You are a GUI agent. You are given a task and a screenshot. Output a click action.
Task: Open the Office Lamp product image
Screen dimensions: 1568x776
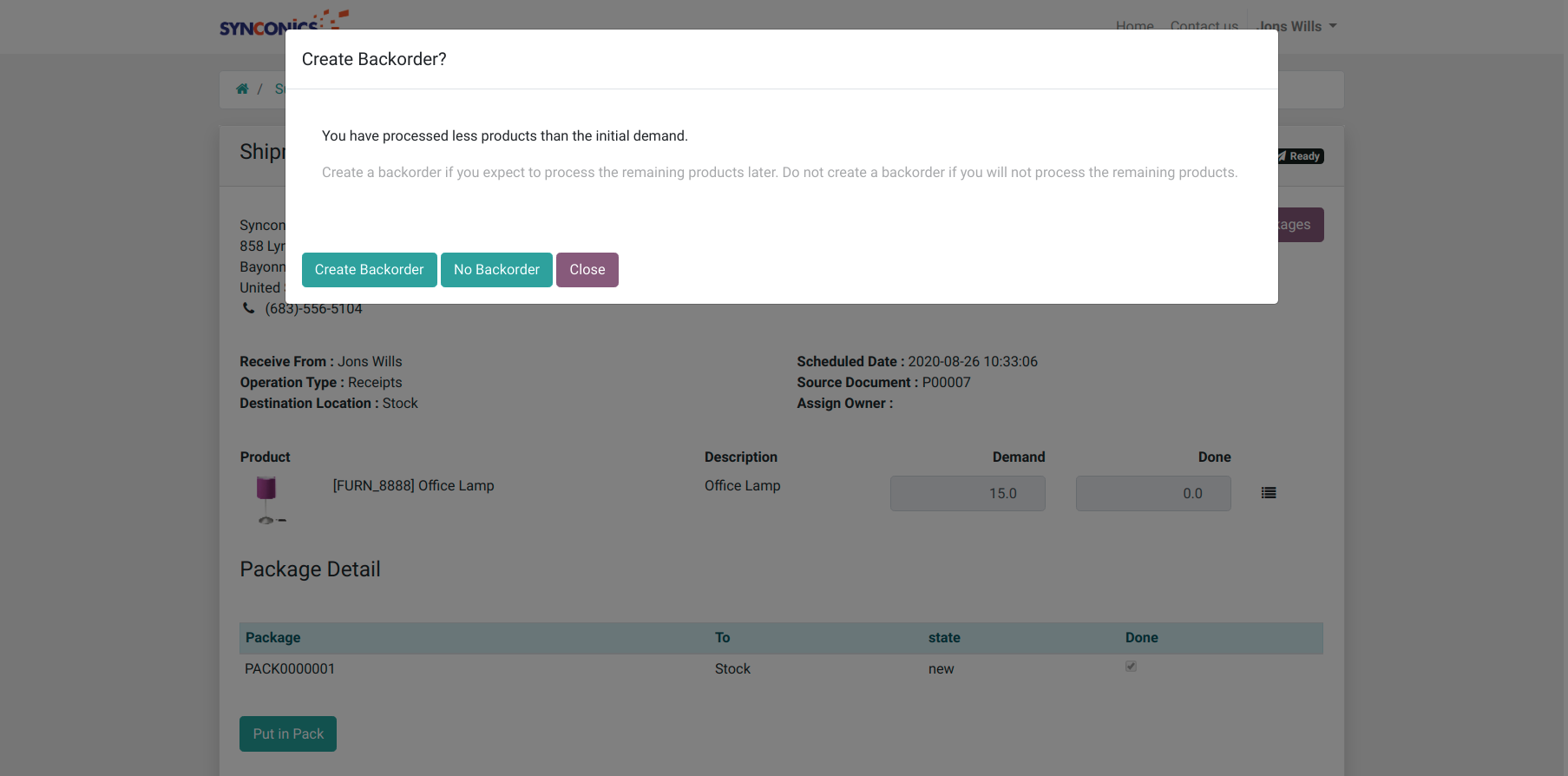[x=267, y=499]
